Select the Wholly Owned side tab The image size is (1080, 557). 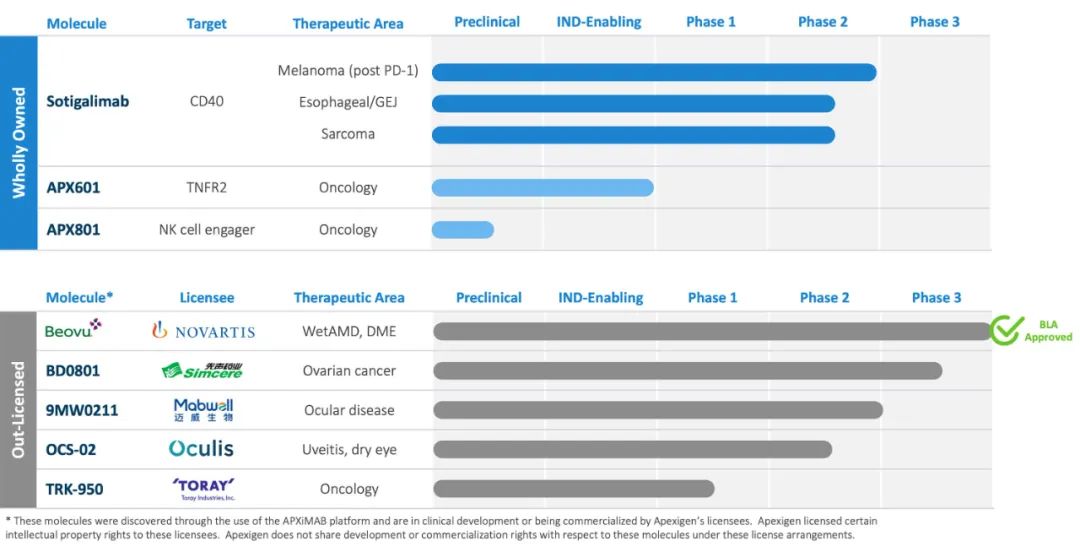pyautogui.click(x=19, y=143)
